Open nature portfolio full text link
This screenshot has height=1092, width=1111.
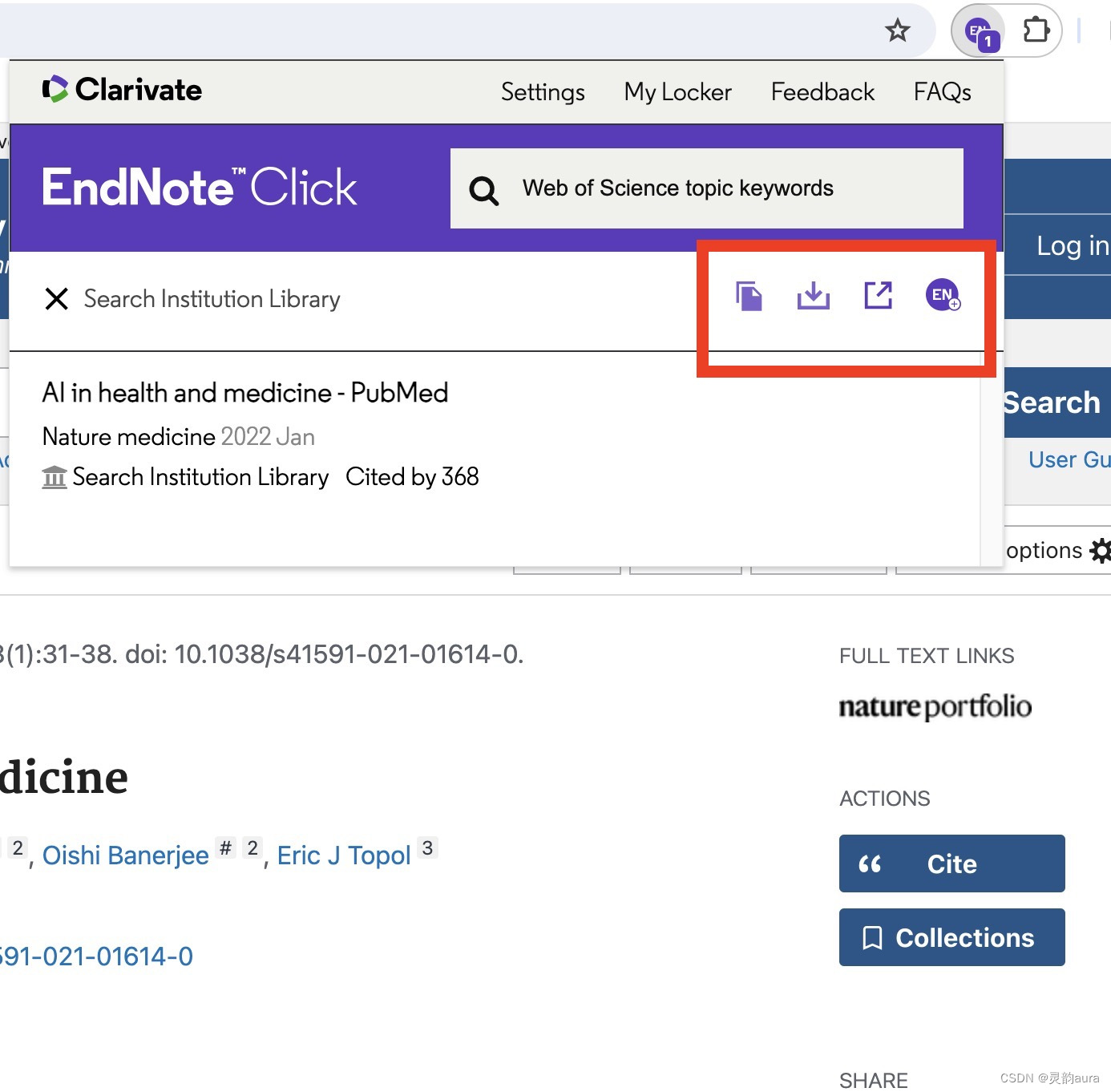935,707
